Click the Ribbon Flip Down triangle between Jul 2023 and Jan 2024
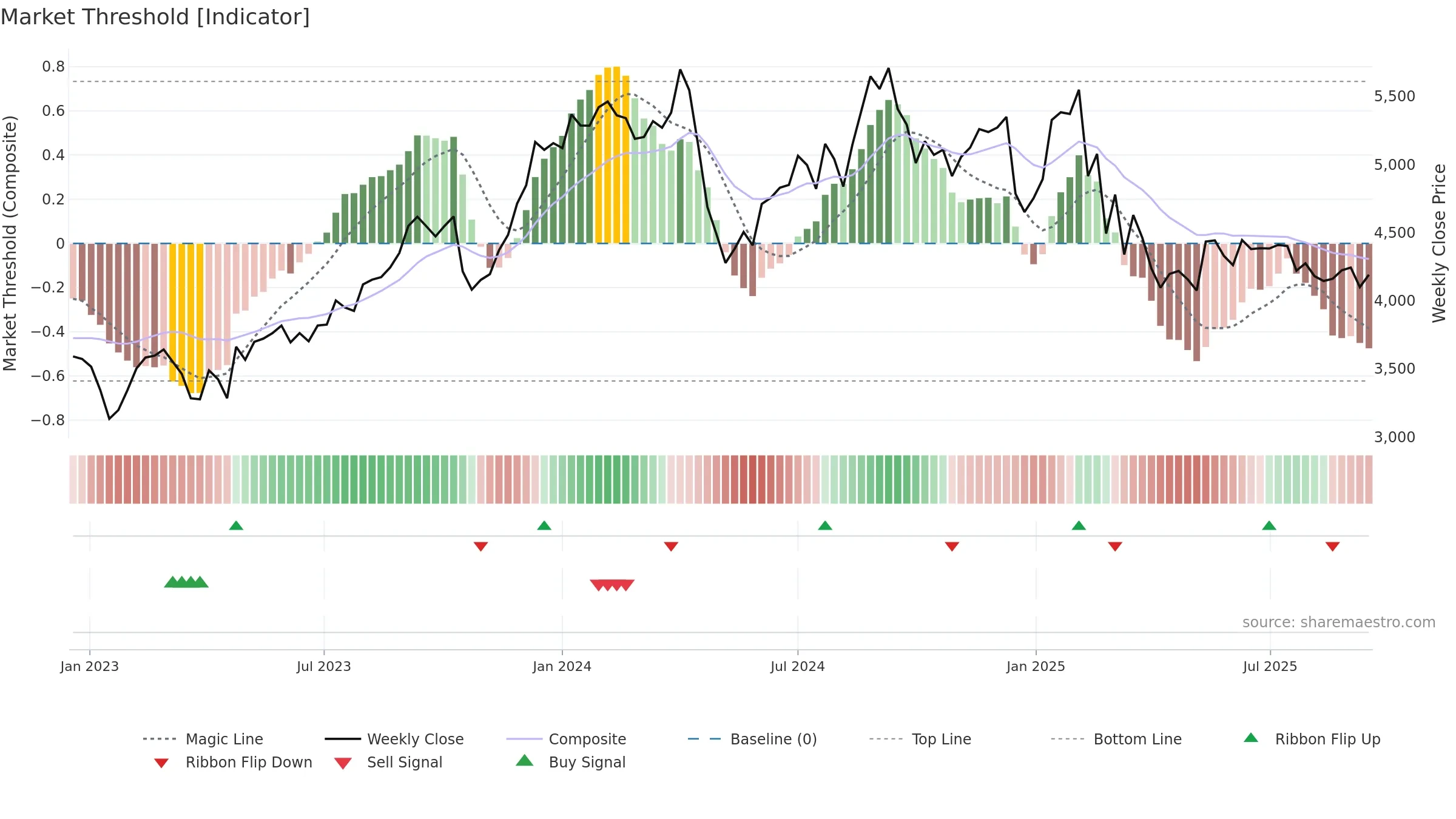The width and height of the screenshot is (1456, 819). [x=481, y=547]
